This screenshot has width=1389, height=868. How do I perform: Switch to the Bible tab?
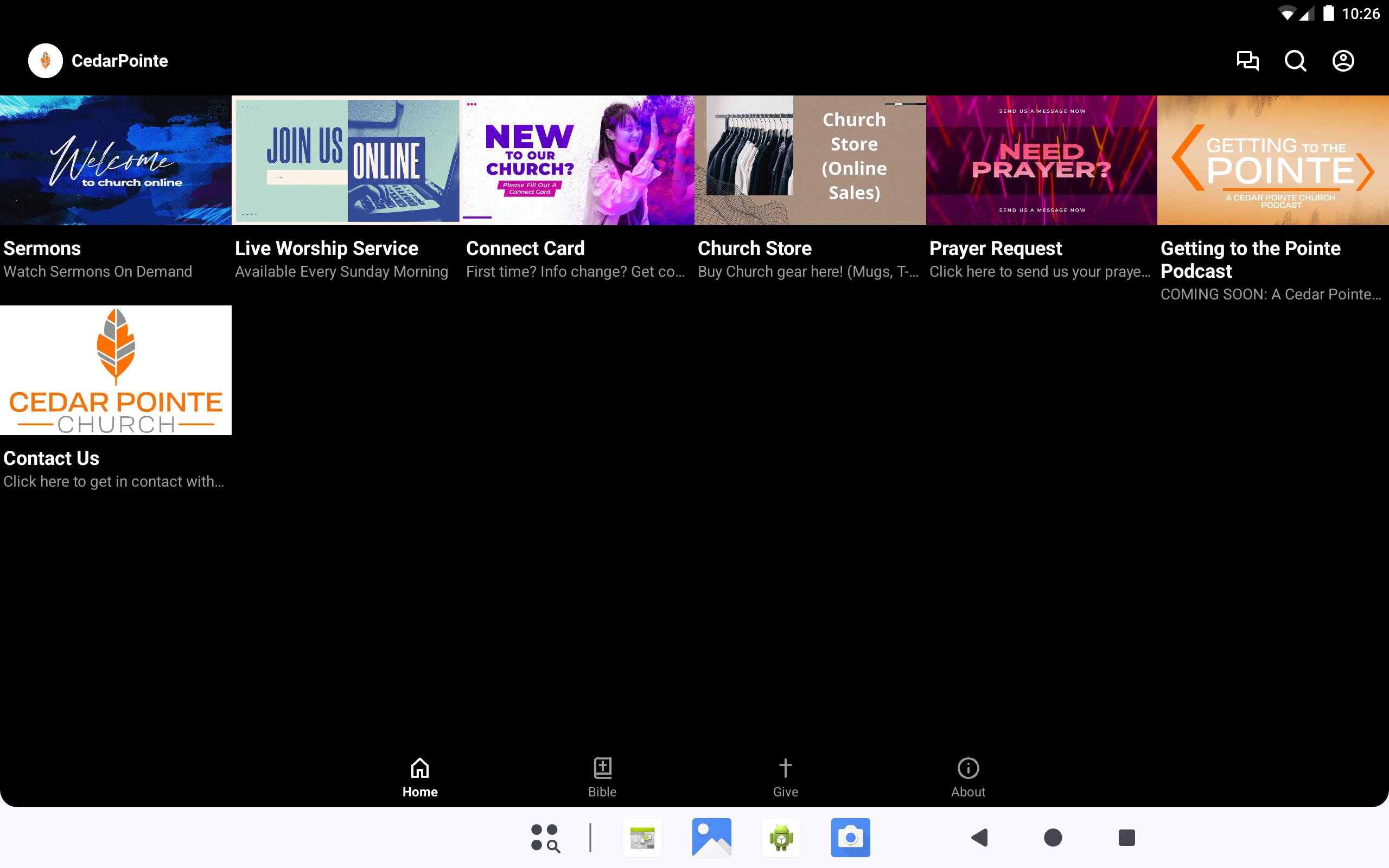tap(602, 777)
